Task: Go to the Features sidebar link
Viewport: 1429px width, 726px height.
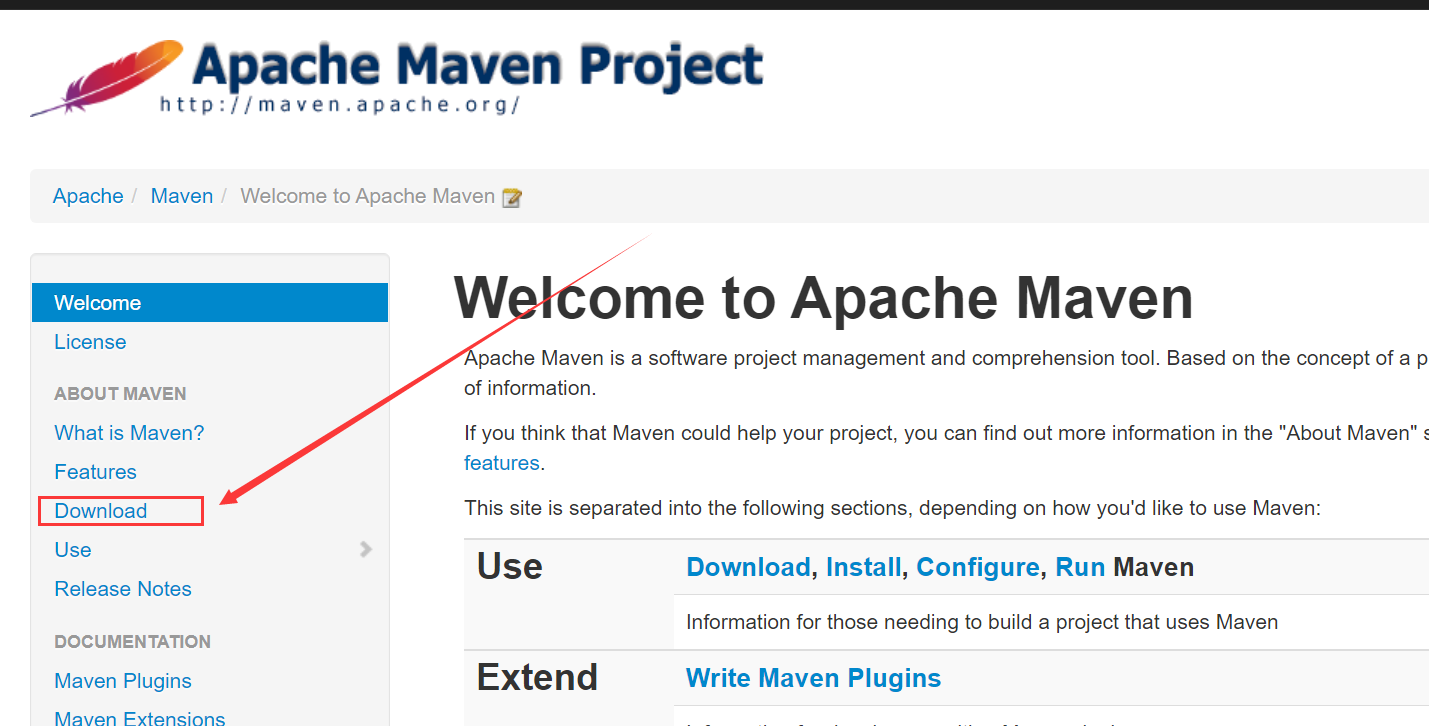Action: coord(95,472)
